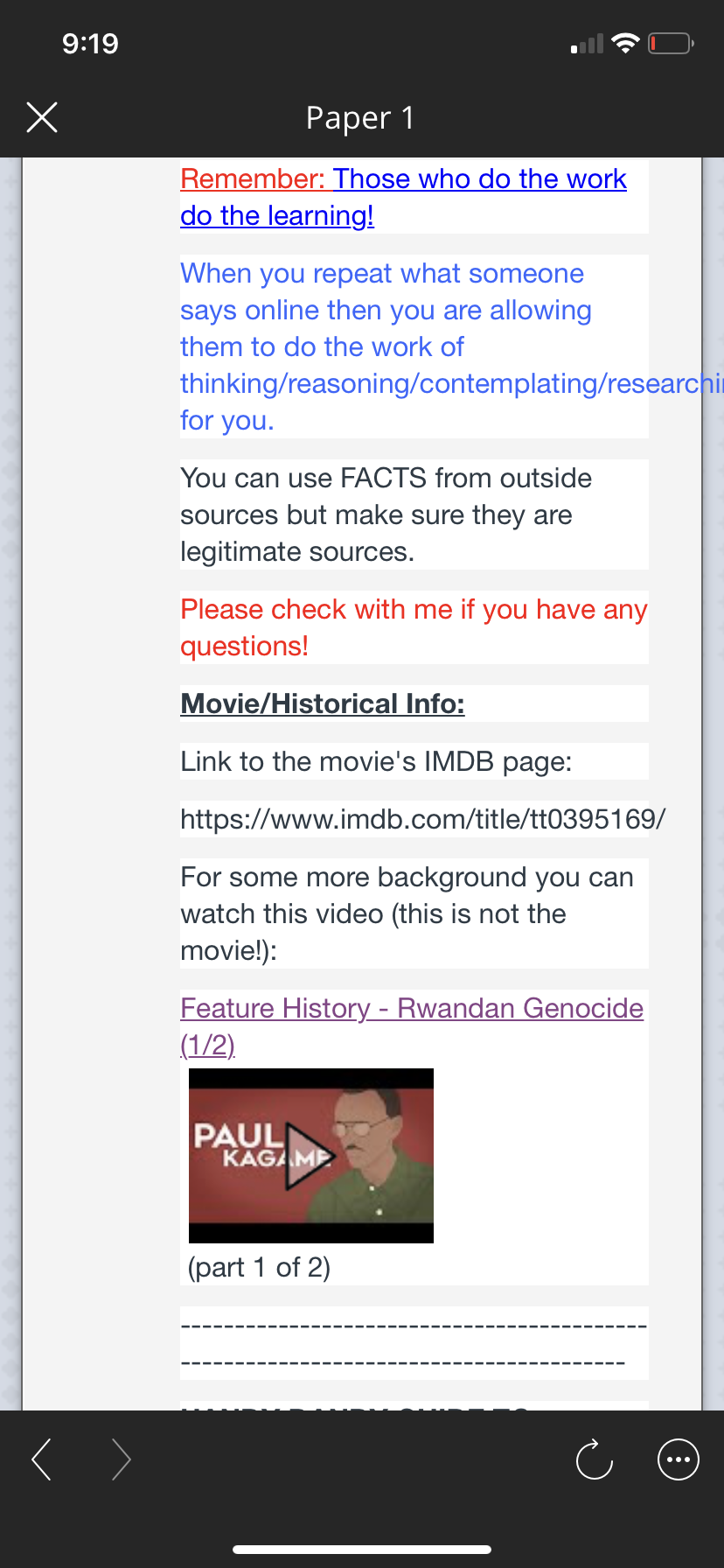This screenshot has height=1568, width=724.
Task: Tap the Movie/Historical Info heading
Action: (x=323, y=703)
